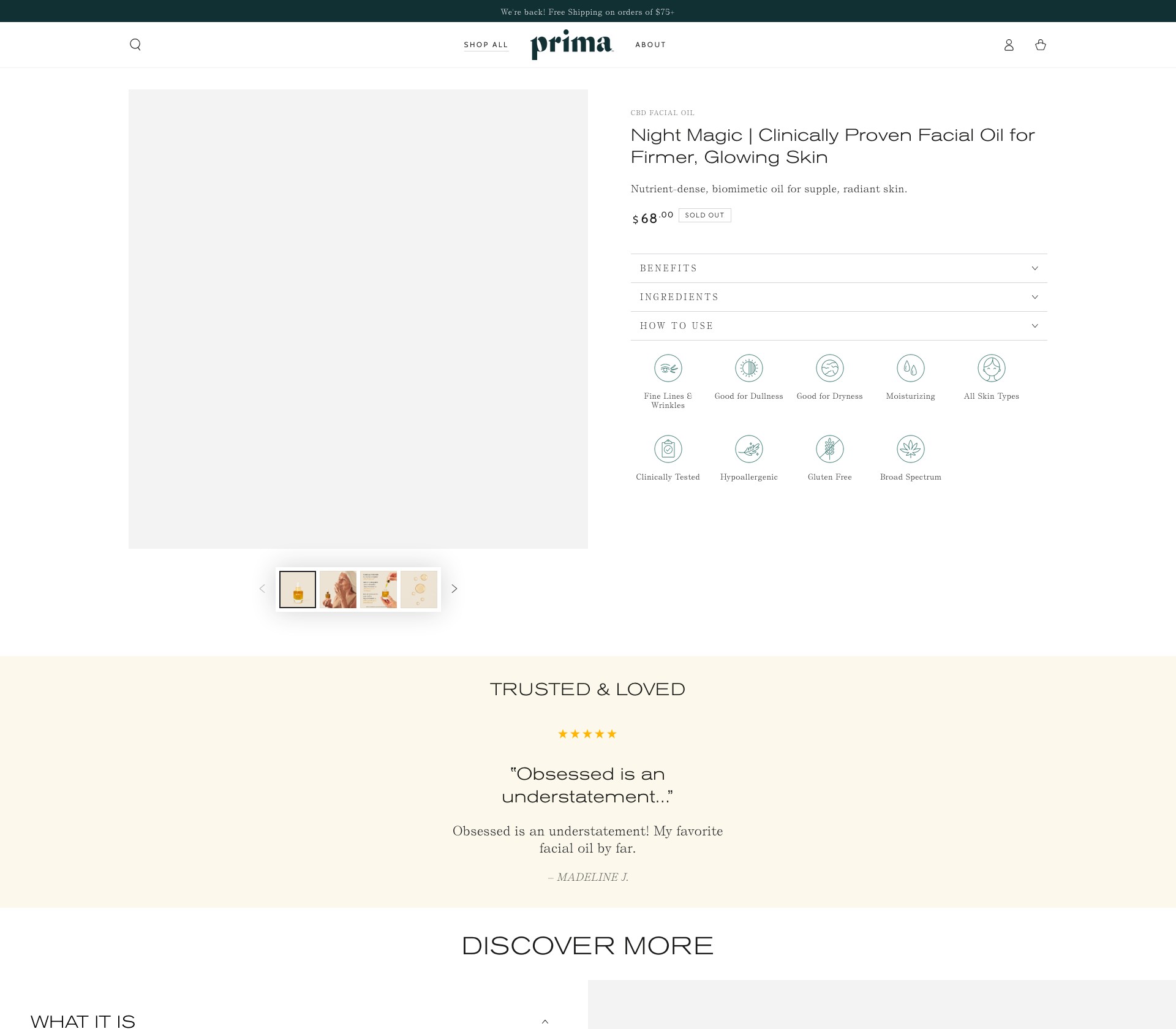The width and height of the screenshot is (1176, 1029).
Task: Click the Clinically Tested clipboard icon
Action: click(x=668, y=449)
